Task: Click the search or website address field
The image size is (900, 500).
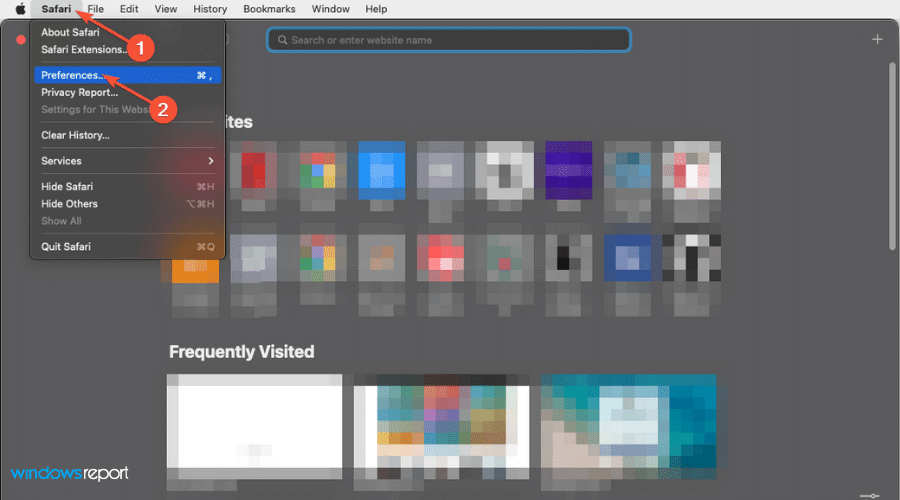Action: pyautogui.click(x=449, y=40)
